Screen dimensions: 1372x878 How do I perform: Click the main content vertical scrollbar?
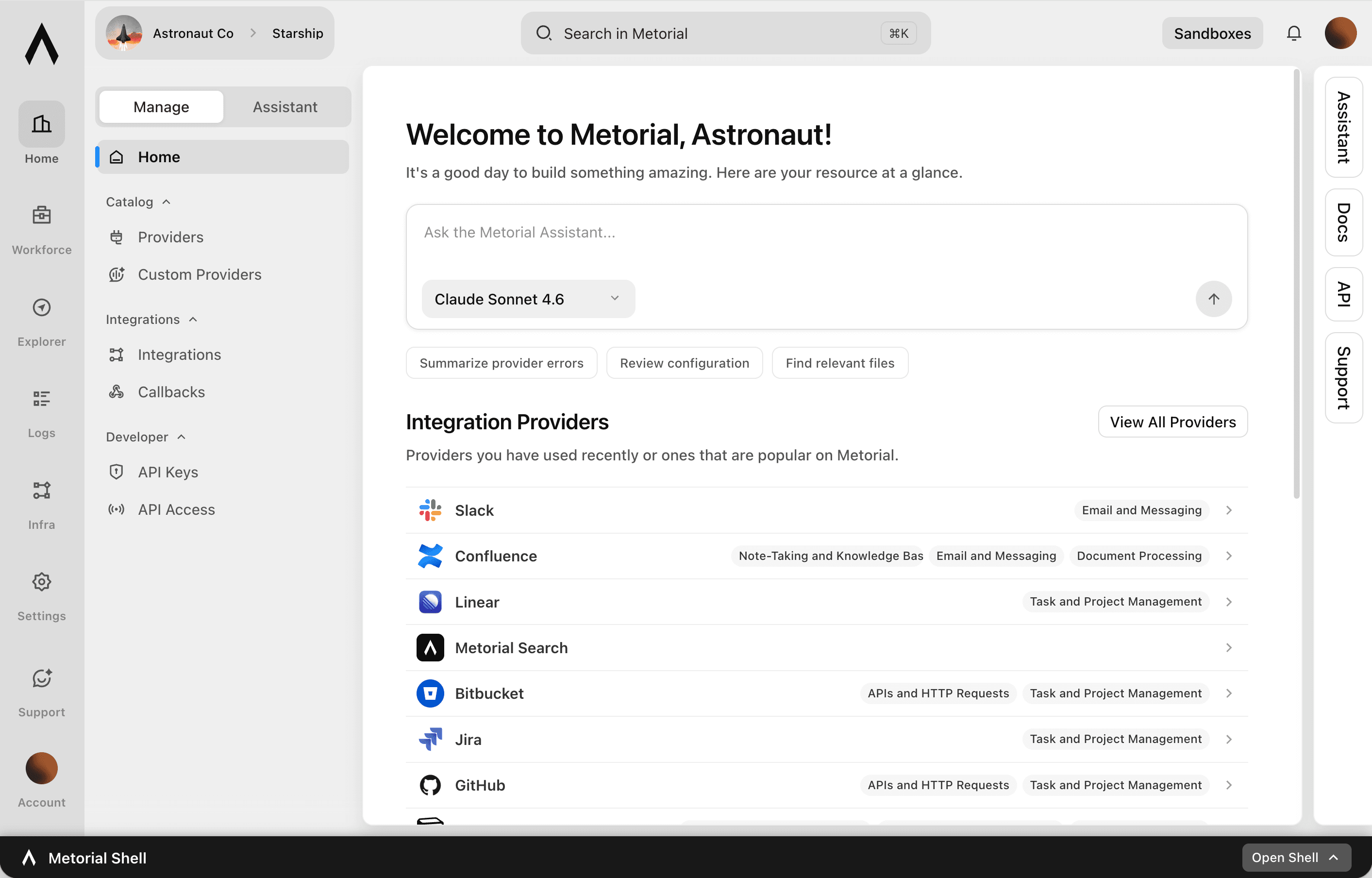click(1296, 283)
